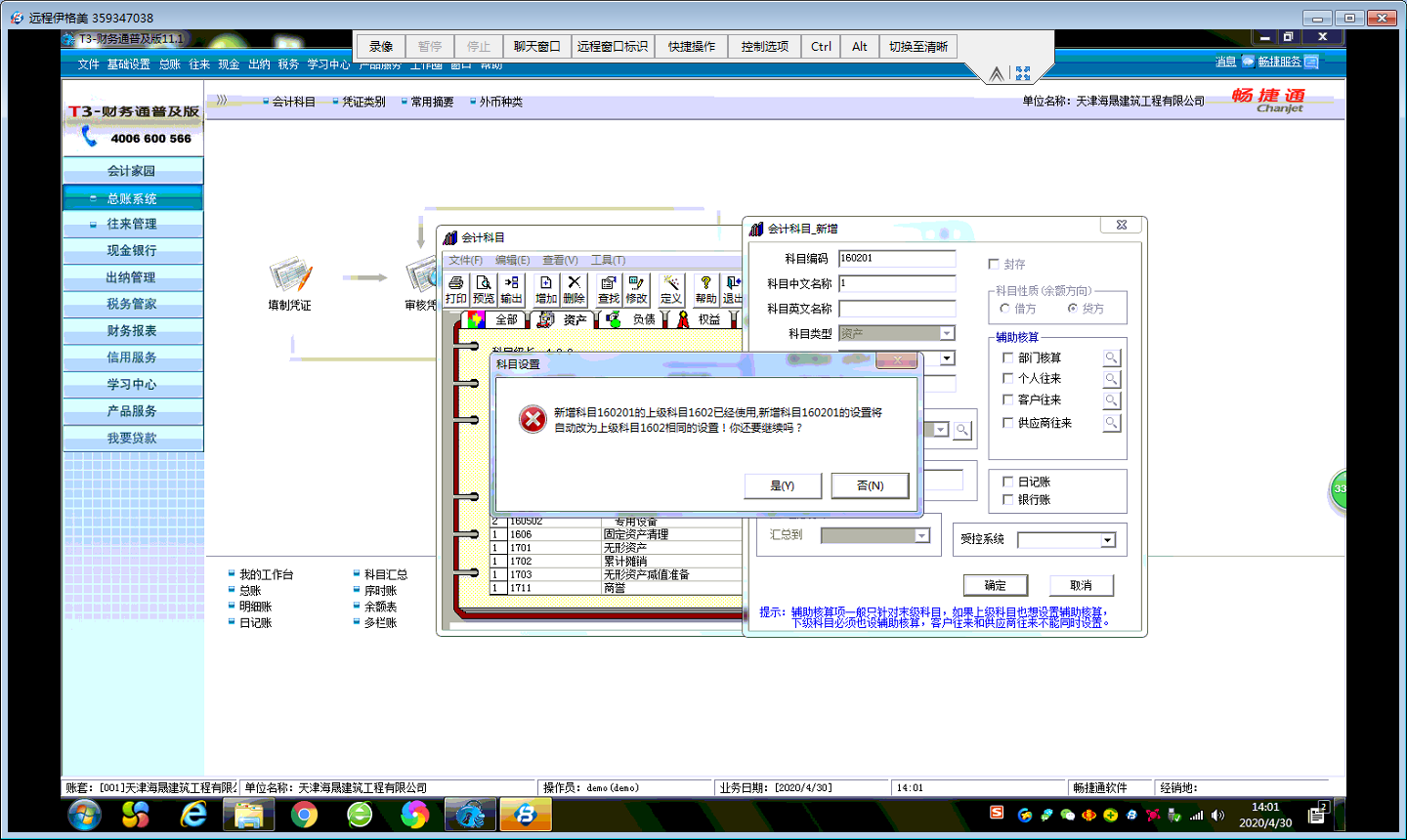Expand the sidebar chevron arrows near 会计科目
Screen dimensions: 1407x840
[x=222, y=100]
